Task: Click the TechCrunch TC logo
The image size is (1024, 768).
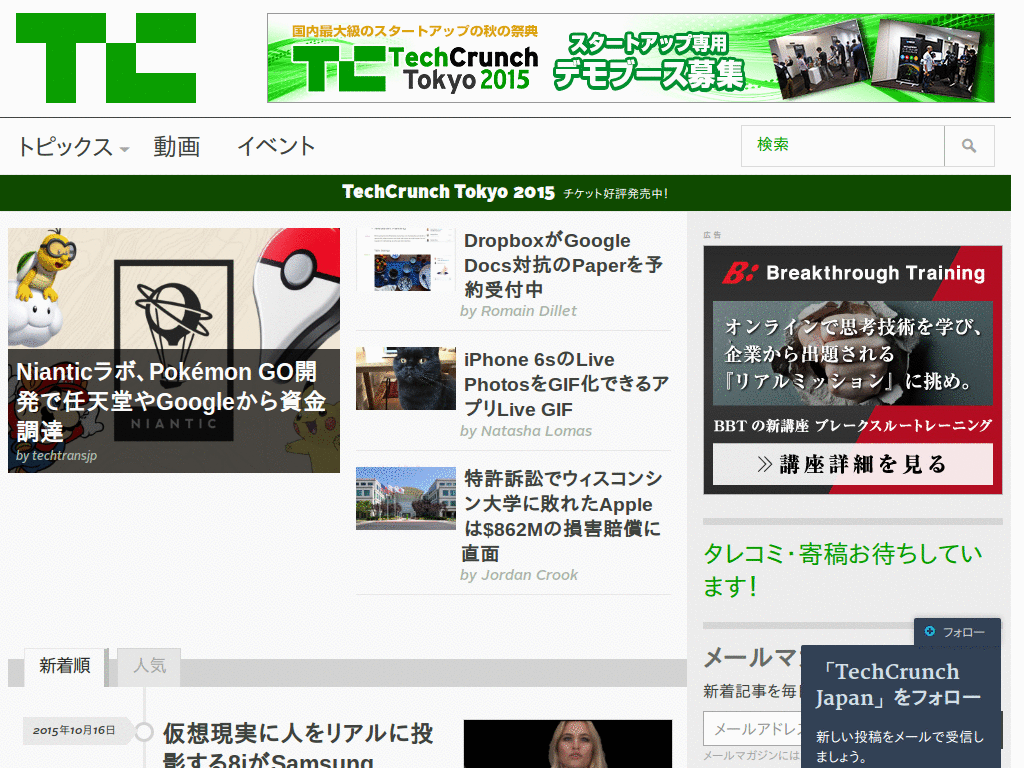Action: [105, 58]
